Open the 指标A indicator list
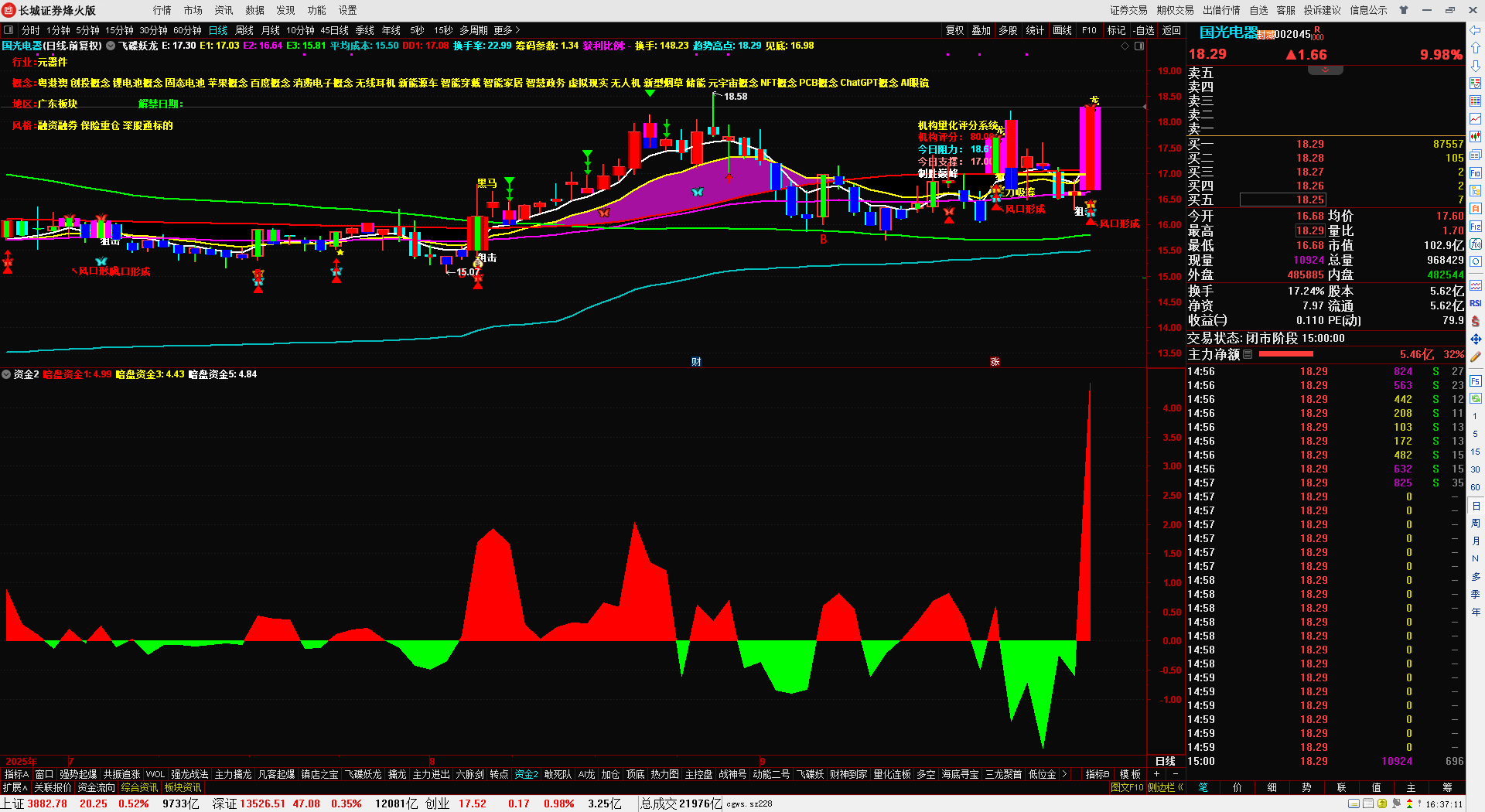 (x=16, y=774)
